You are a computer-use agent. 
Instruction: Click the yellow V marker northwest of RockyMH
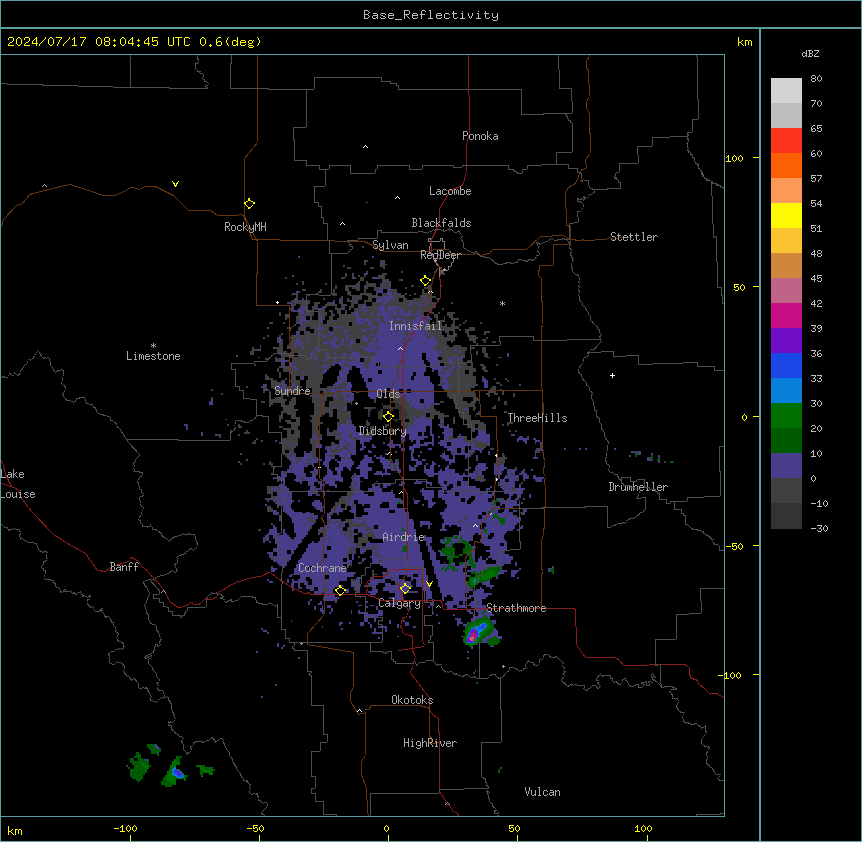coord(175,184)
